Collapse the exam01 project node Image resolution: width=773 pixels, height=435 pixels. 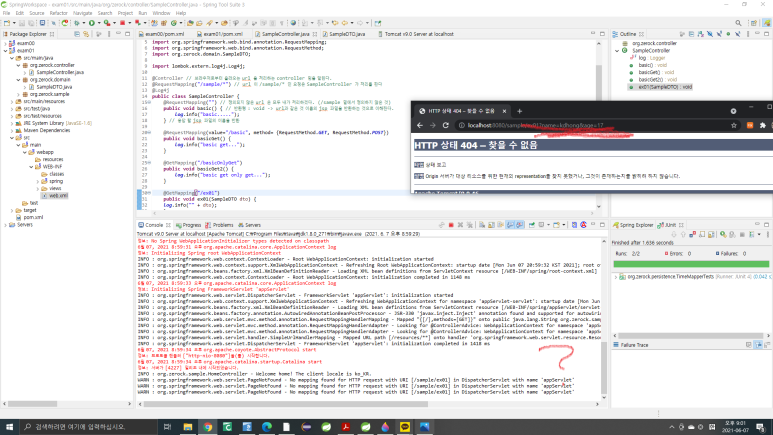tap(6, 50)
